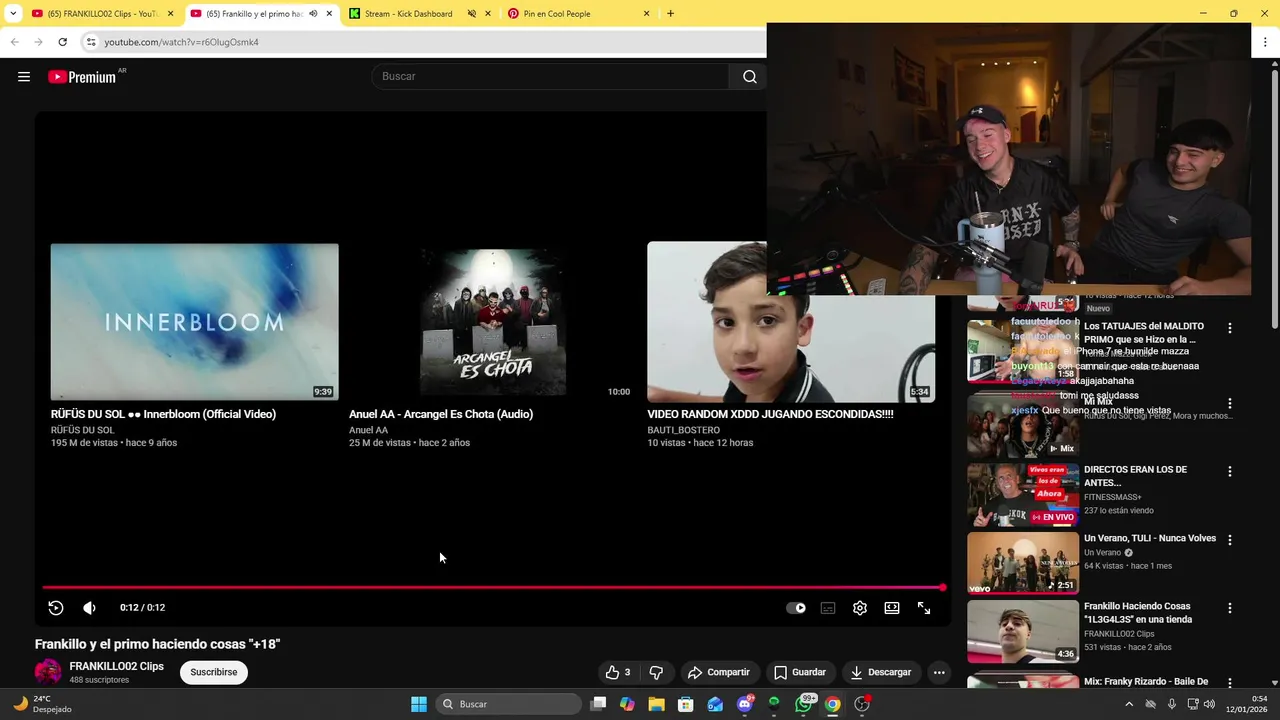The height and width of the screenshot is (720, 1280).
Task: Open the Chrome three-dot menu
Action: 1266,42
